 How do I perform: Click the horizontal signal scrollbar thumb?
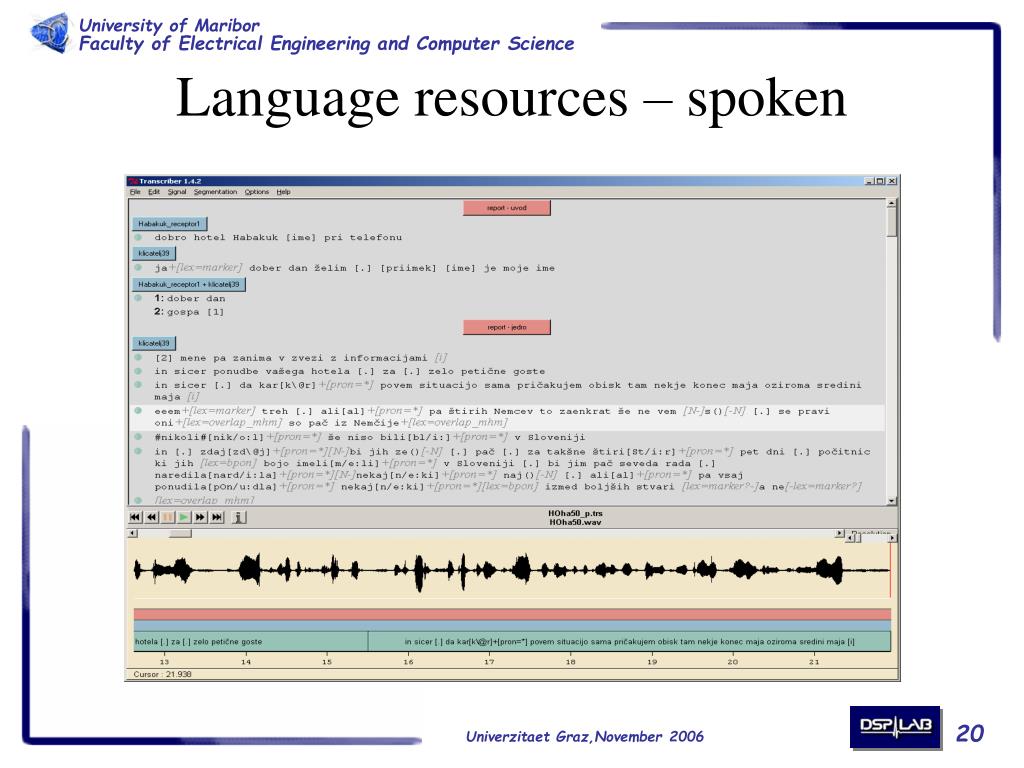tap(180, 534)
